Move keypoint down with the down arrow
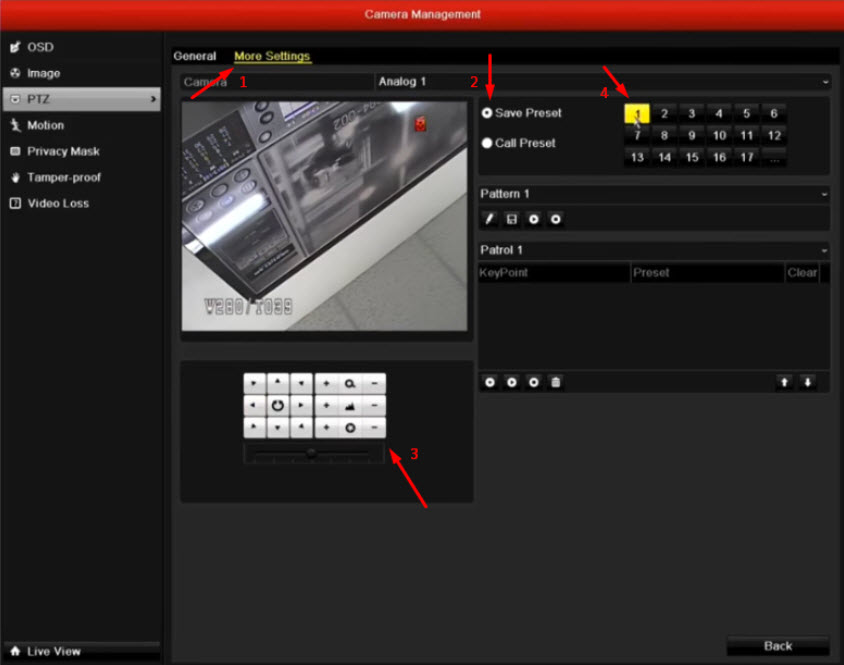Screen dimensions: 844x665 (x=808, y=382)
